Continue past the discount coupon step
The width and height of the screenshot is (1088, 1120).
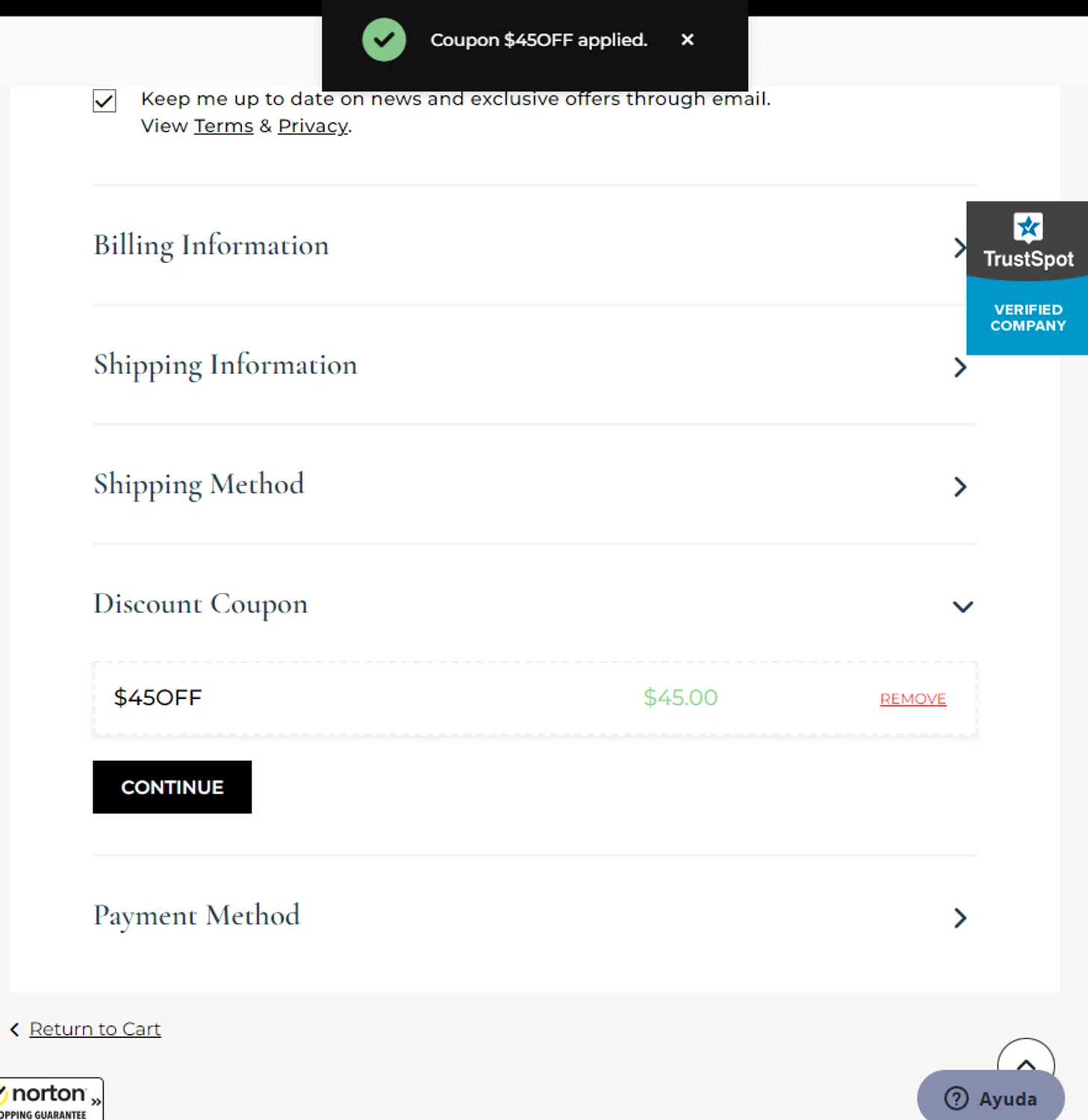(x=172, y=787)
